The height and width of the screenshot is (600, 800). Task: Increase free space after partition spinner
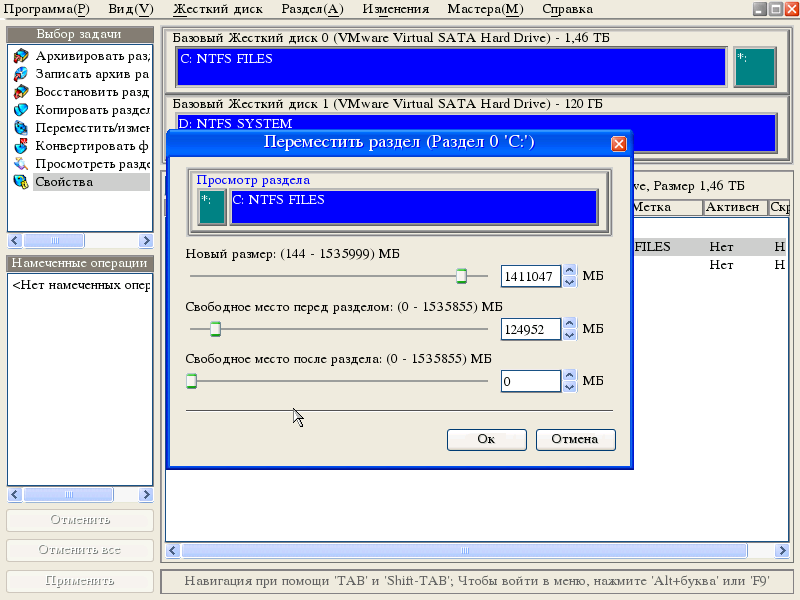pyautogui.click(x=569, y=375)
